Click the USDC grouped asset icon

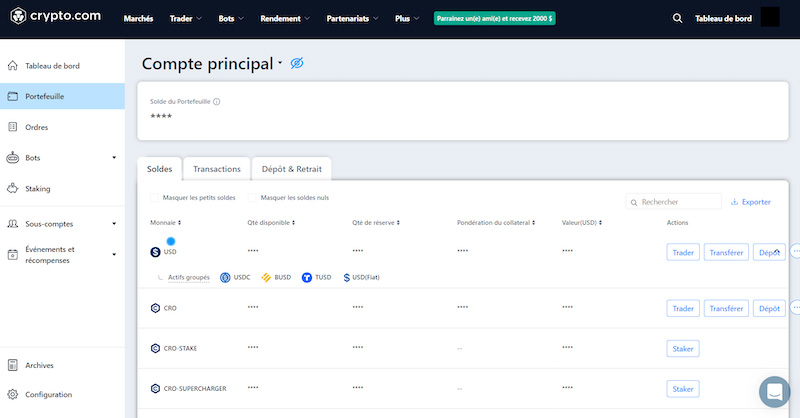pos(225,277)
